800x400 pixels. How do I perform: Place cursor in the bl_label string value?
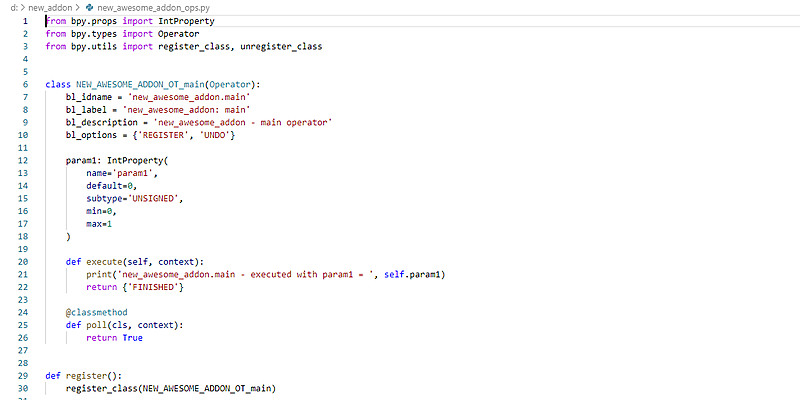point(185,109)
